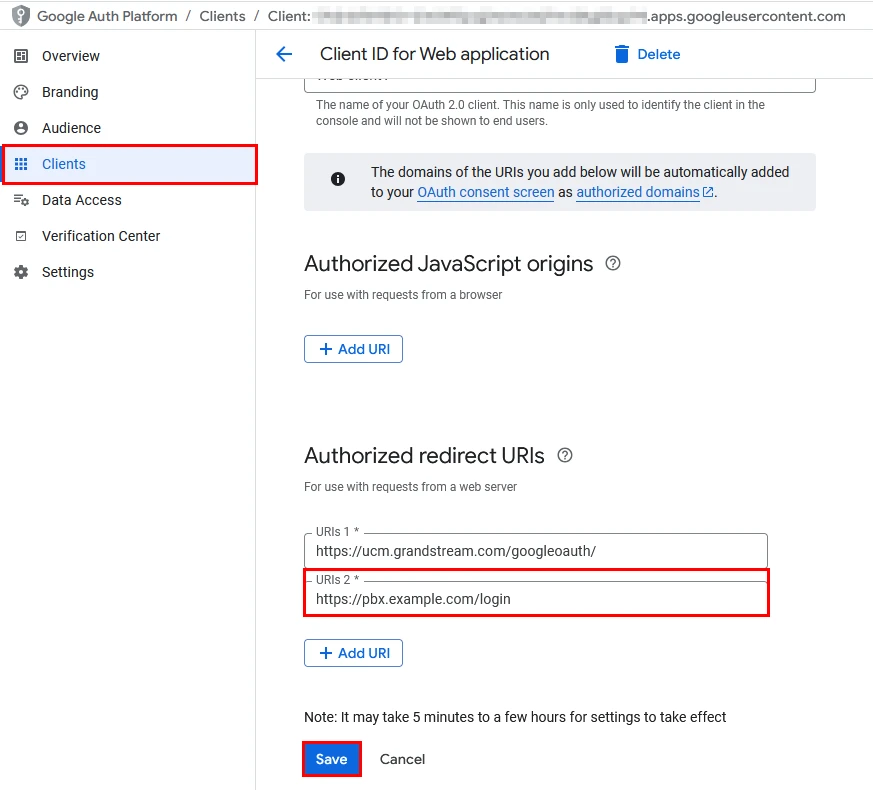Click the Client ID for Web application heading
Screen dimensions: 873x790
tap(434, 54)
